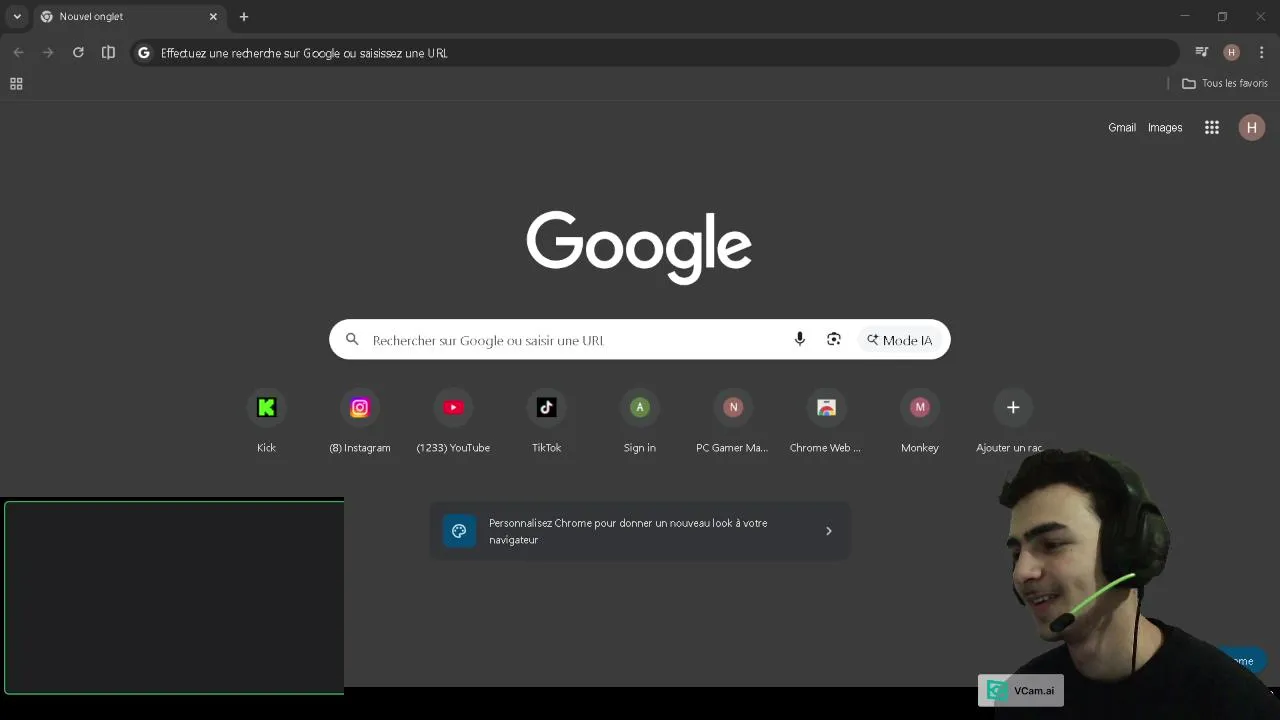Click the search magnifier icon in search box
This screenshot has height=720, width=1280.
(352, 340)
